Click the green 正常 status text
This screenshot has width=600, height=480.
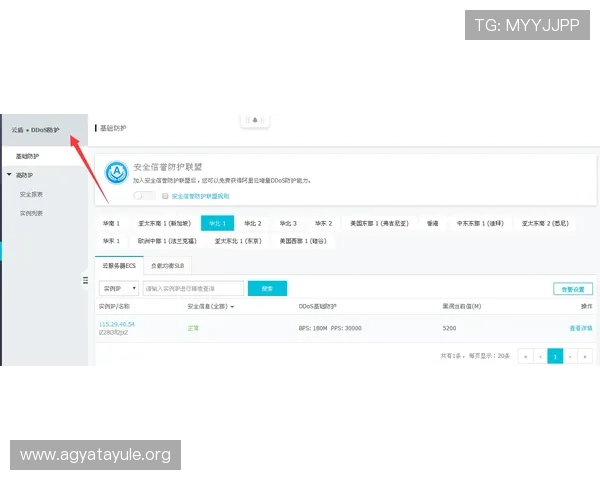(x=193, y=328)
